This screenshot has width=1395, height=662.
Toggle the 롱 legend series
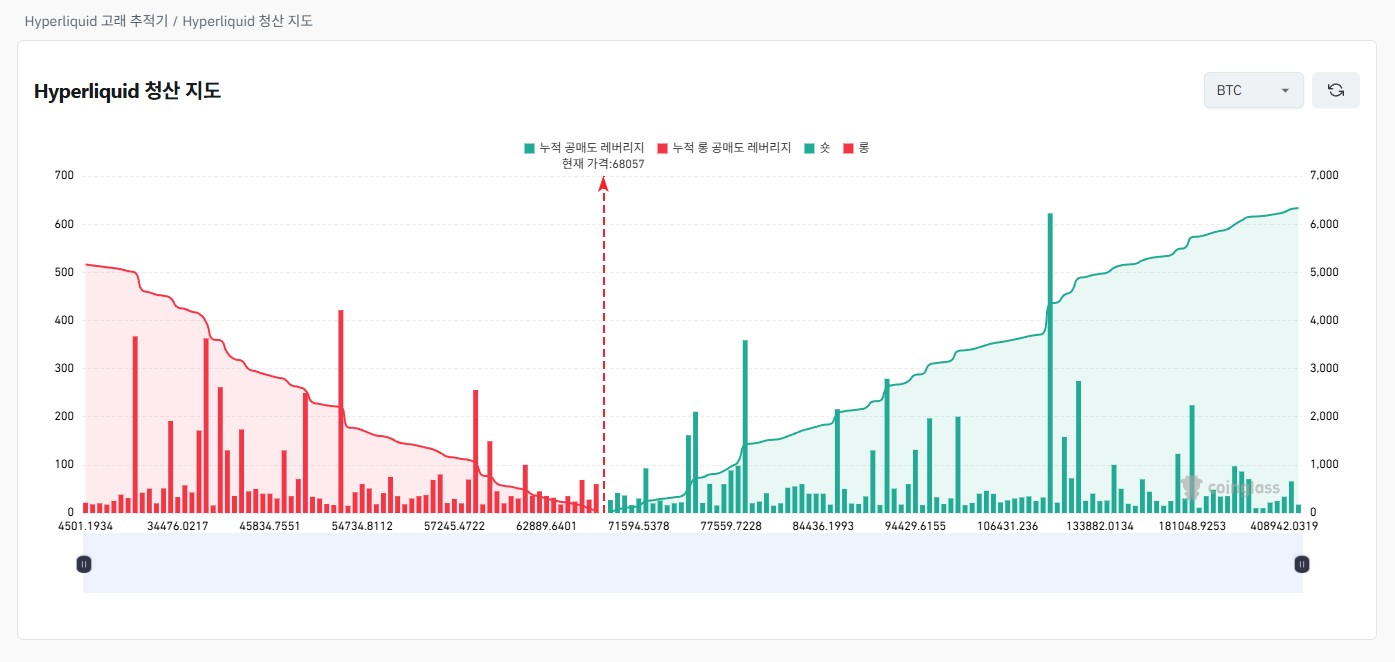(x=856, y=148)
